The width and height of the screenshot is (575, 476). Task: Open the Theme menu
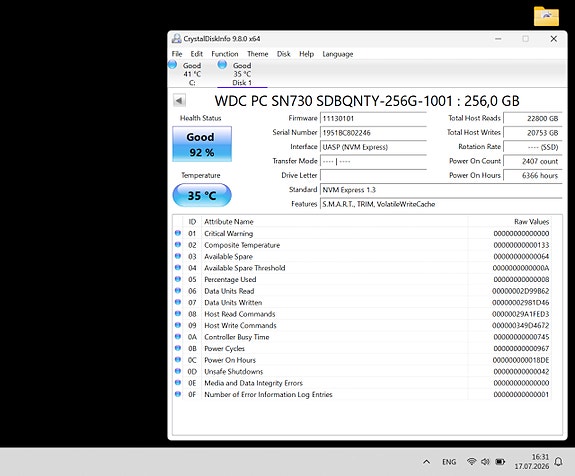(257, 54)
